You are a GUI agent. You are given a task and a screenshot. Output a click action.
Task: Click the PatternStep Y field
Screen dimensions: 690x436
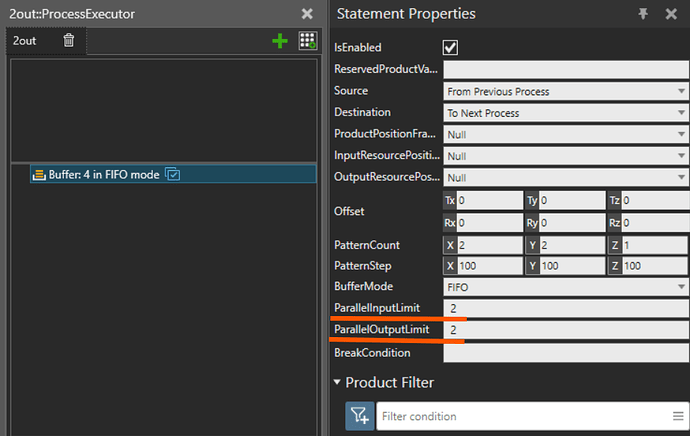click(x=572, y=266)
